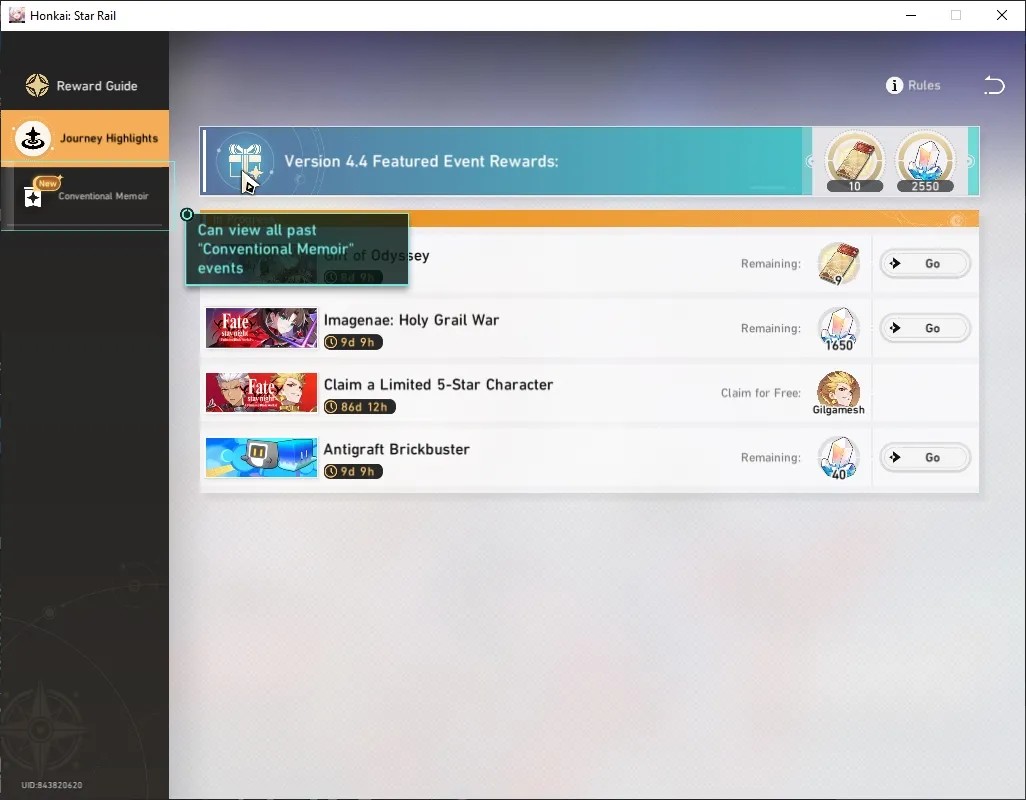Image resolution: width=1026 pixels, height=800 pixels.
Task: Click the ticket icon with 9 remaining
Action: [x=839, y=264]
